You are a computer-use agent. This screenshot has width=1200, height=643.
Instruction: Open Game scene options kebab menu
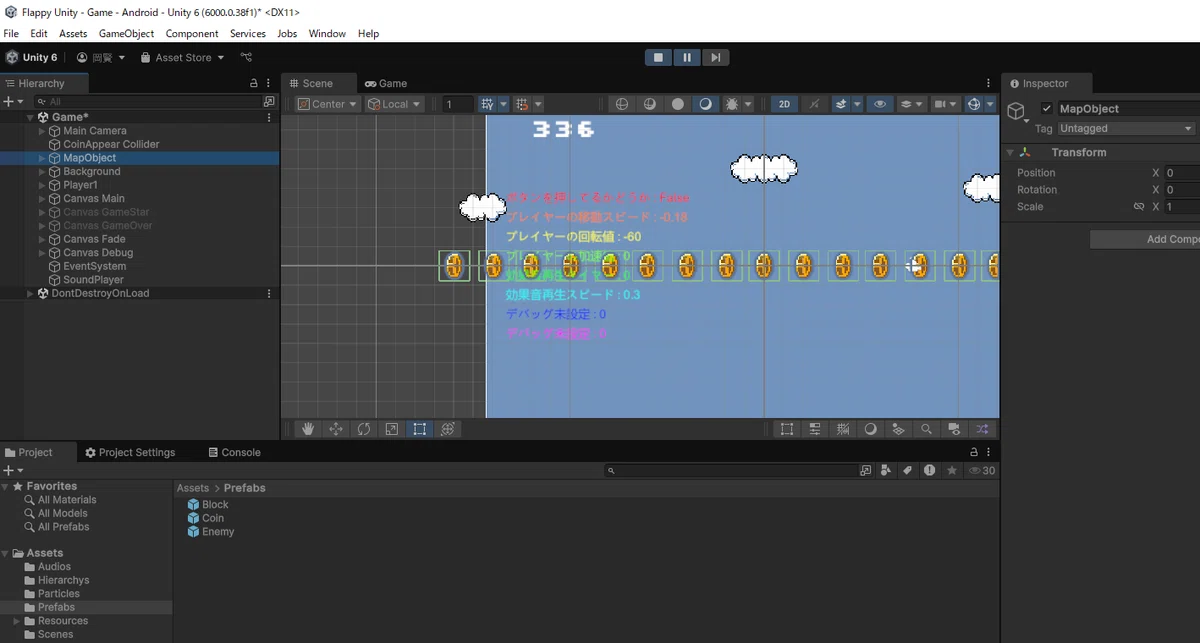coord(269,117)
